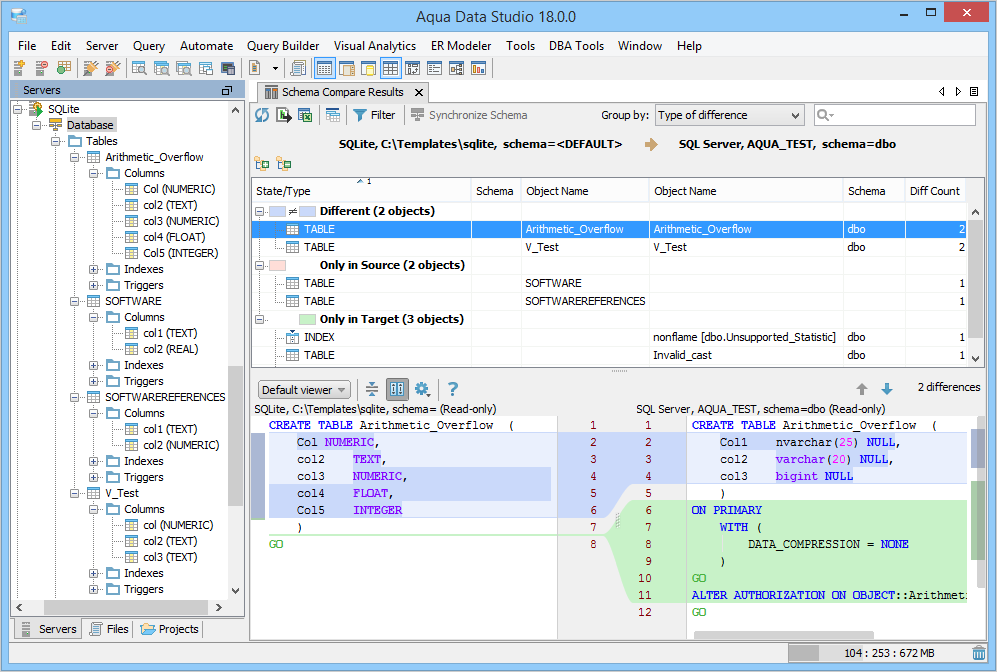Click the yellow database cylinder toolbar icon
The image size is (997, 672).
tap(369, 68)
